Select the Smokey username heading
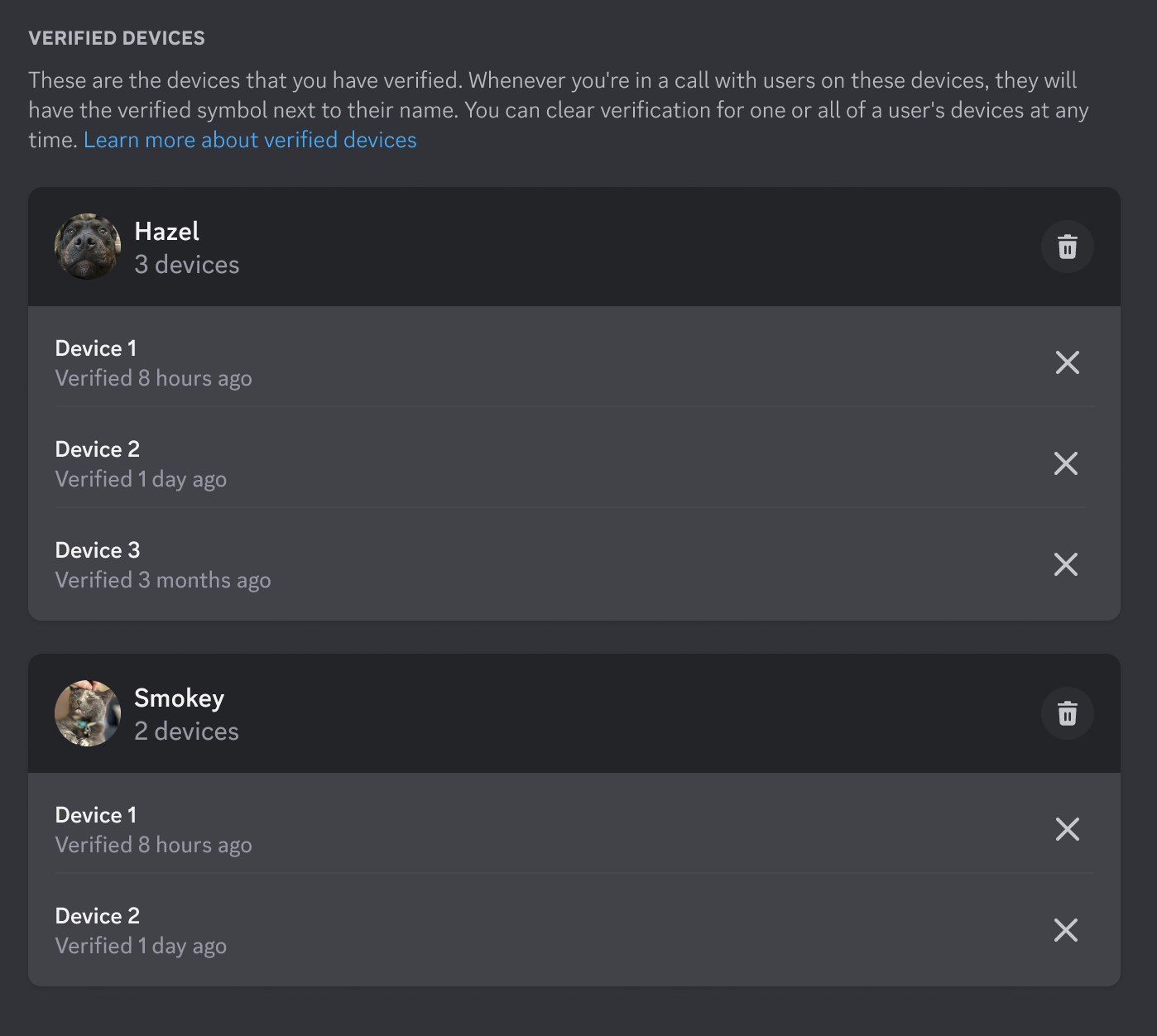This screenshot has height=1036, width=1157. (x=179, y=698)
